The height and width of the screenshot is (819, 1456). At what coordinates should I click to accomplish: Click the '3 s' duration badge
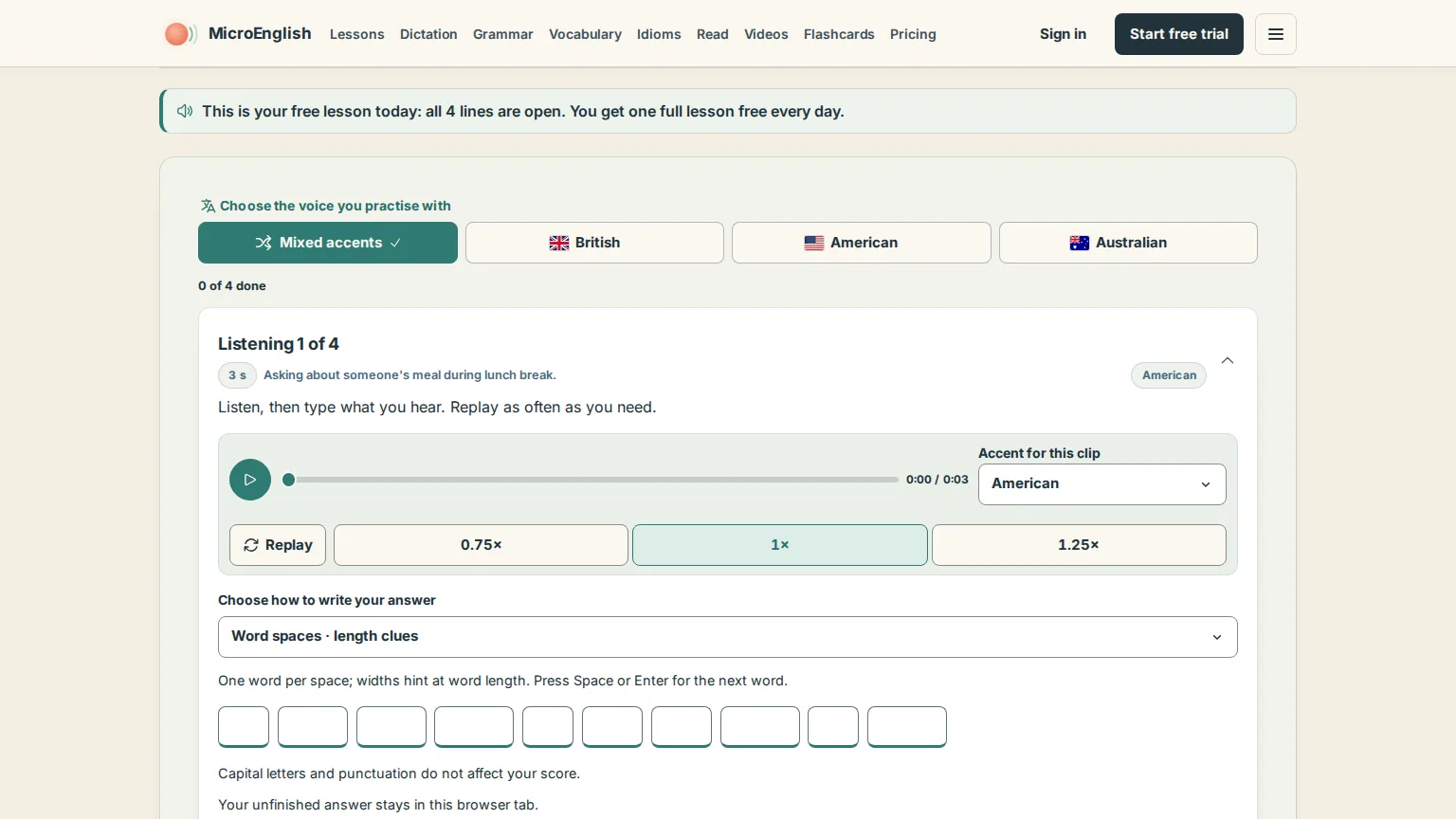(237, 375)
